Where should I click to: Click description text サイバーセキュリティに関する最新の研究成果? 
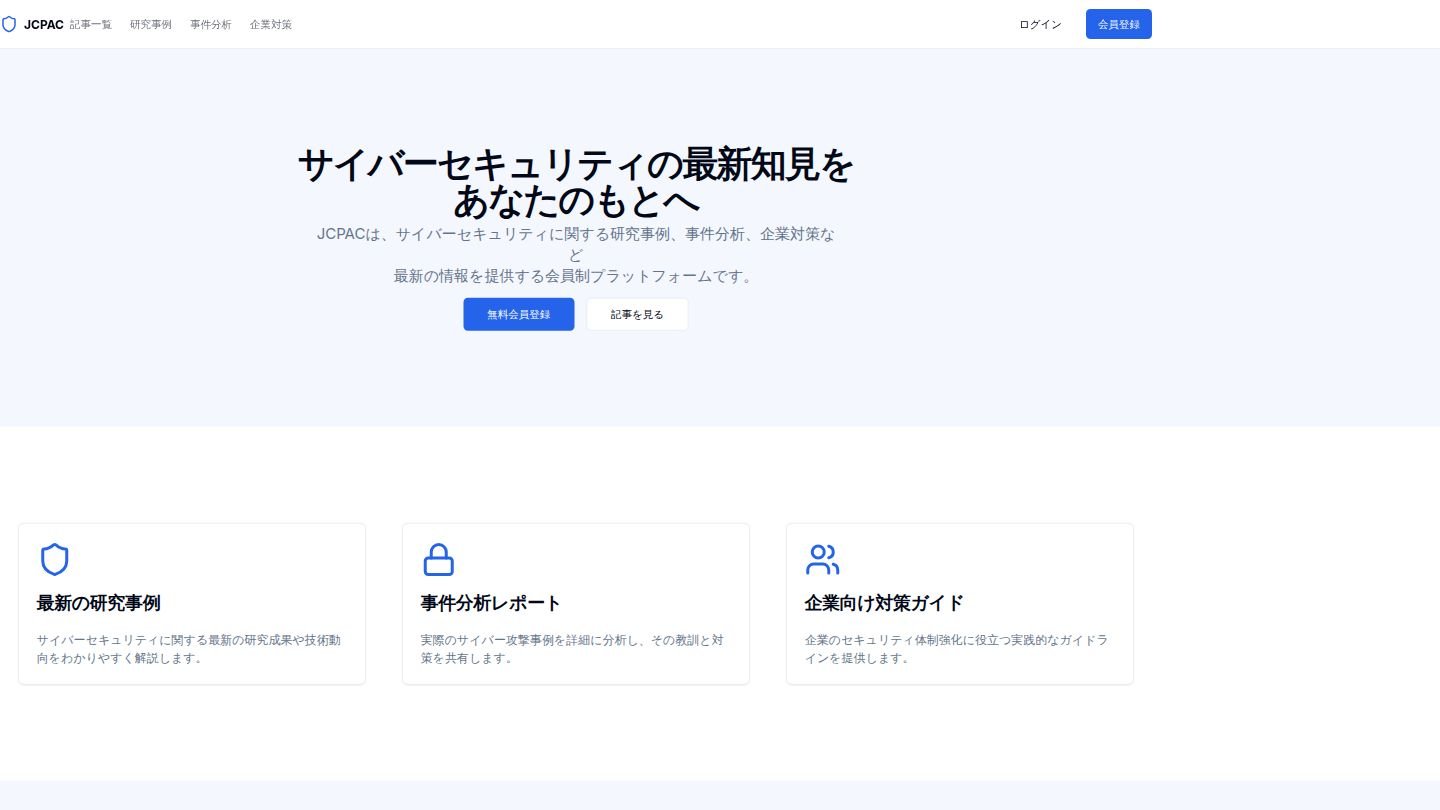[190, 649]
